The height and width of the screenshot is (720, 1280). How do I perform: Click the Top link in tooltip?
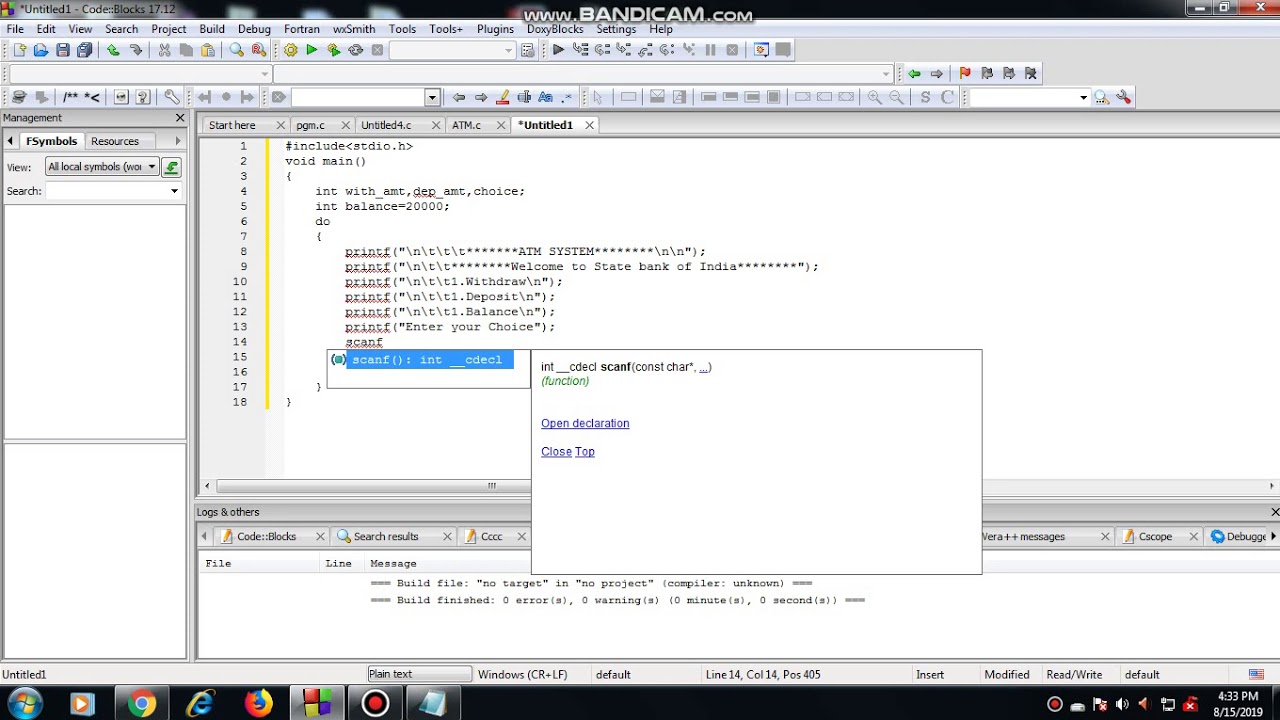point(585,451)
